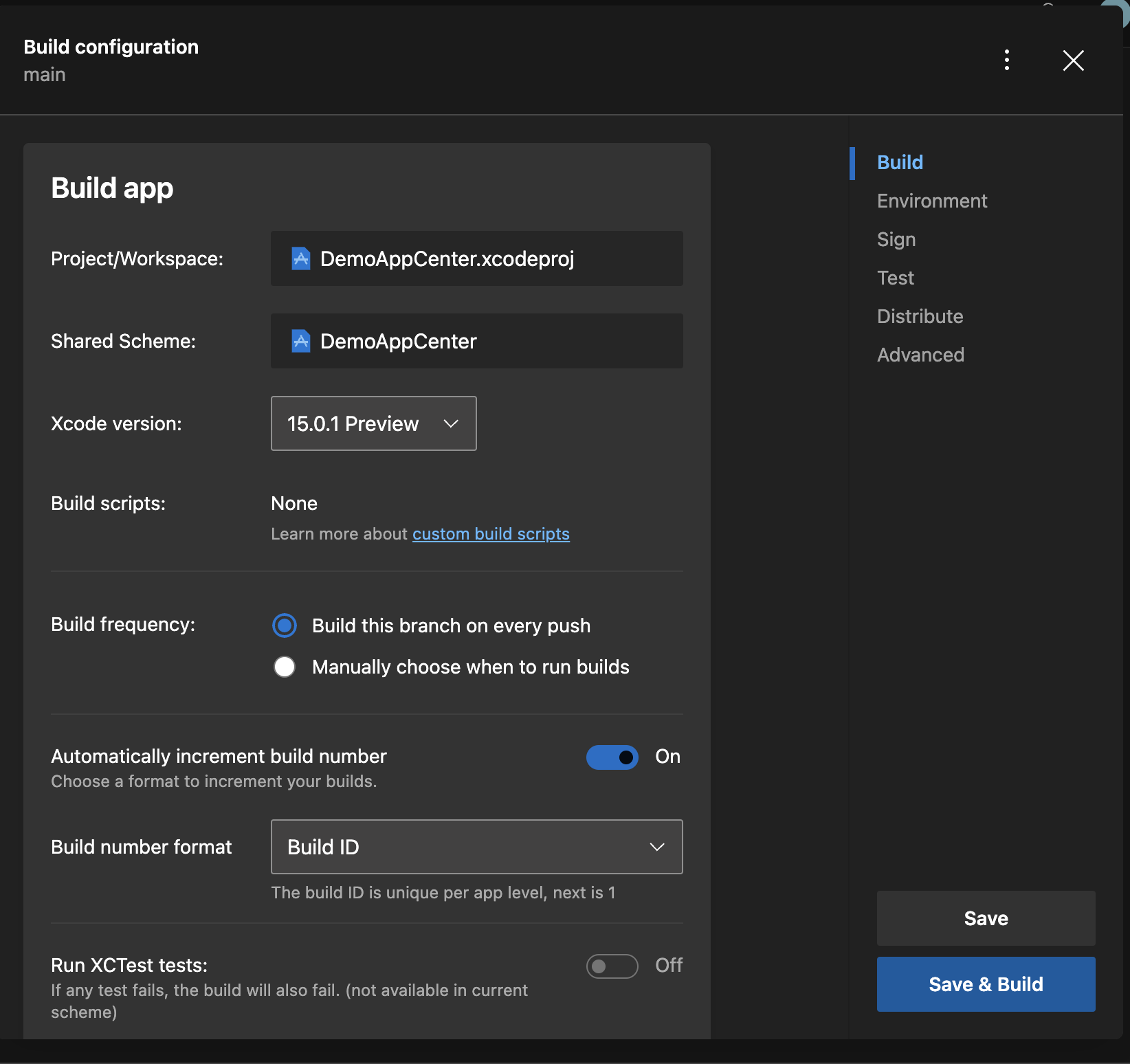Select the DemoAppCenter shared scheme field
Viewport: 1130px width, 1064px height.
pyautogui.click(x=477, y=341)
